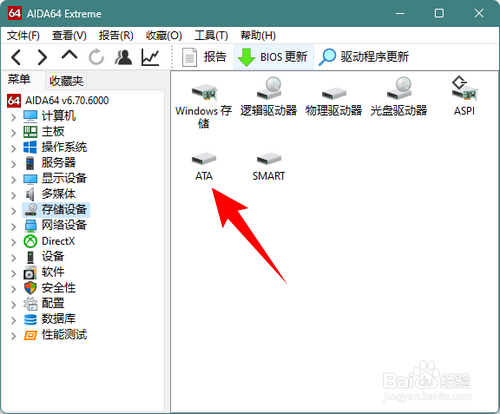This screenshot has height=414, width=500.
Task: Click the 驱动程序更新 magnifier icon
Action: click(x=327, y=57)
